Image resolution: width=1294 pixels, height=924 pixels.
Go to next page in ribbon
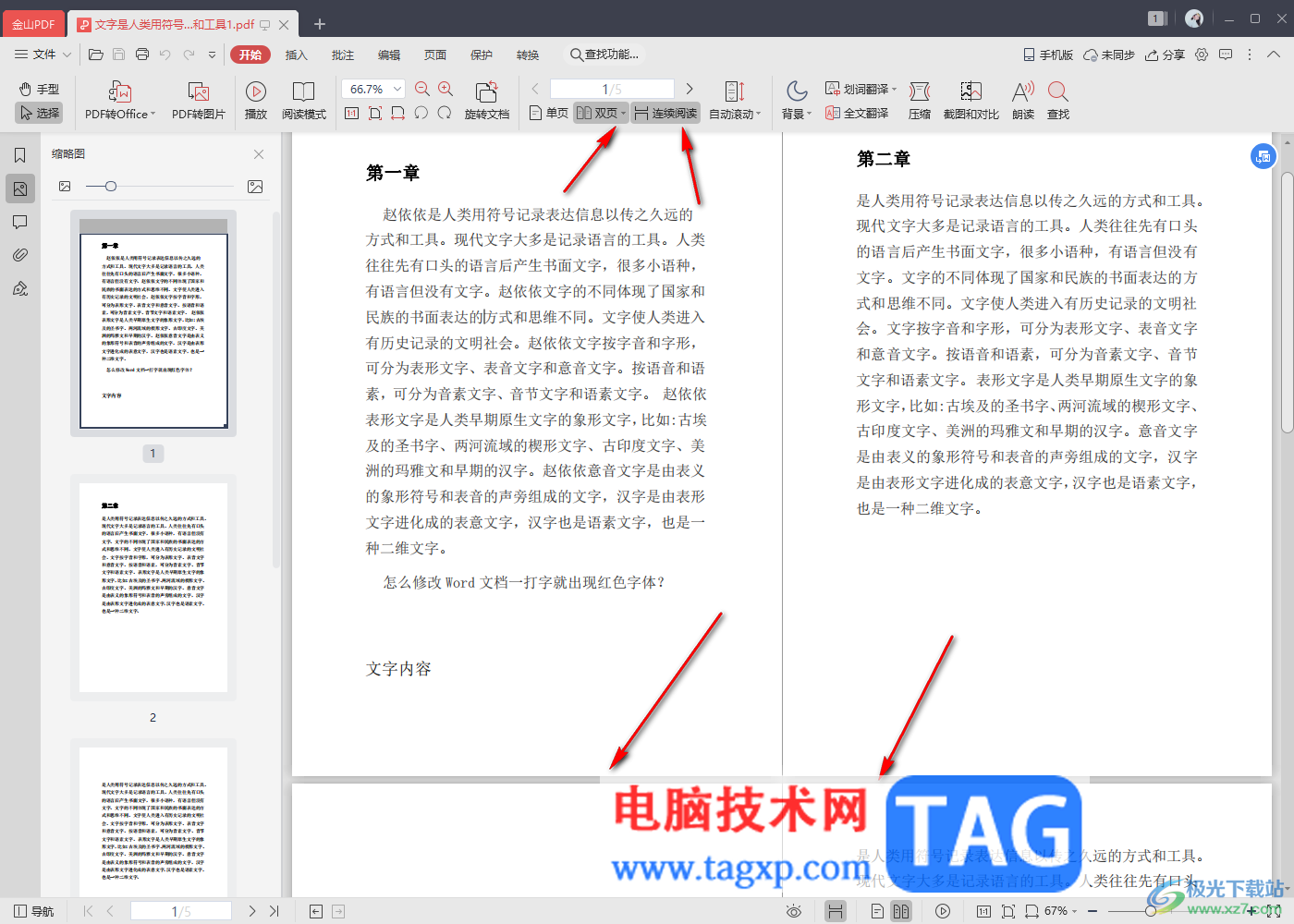[690, 89]
